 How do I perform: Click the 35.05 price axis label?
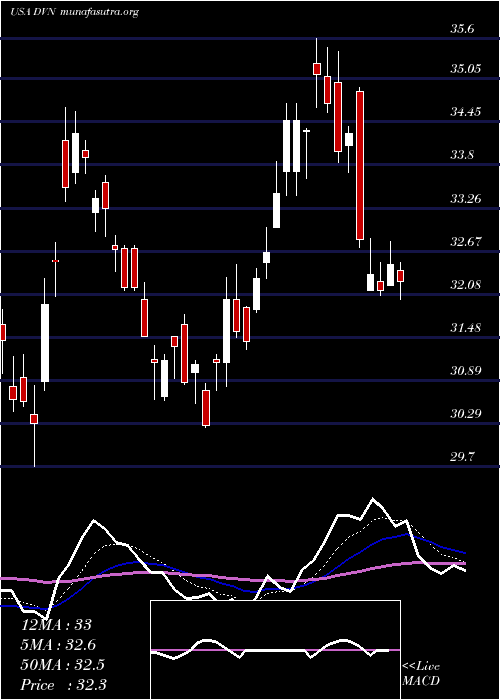466,69
